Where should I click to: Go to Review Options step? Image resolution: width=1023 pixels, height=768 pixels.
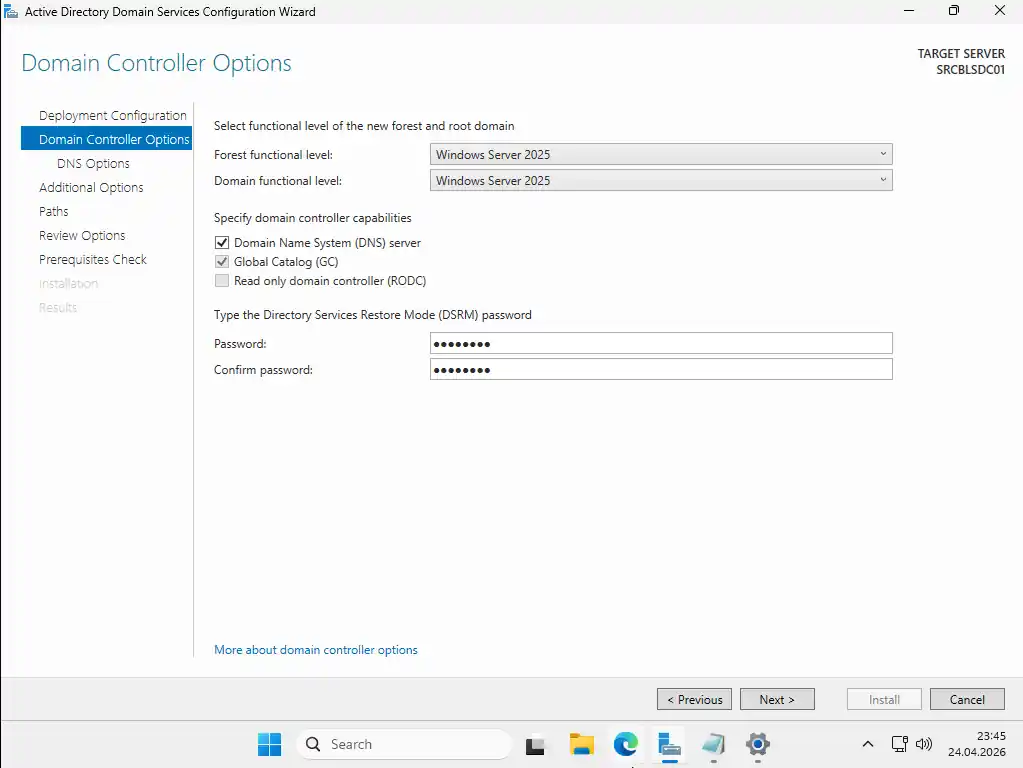[x=82, y=236]
